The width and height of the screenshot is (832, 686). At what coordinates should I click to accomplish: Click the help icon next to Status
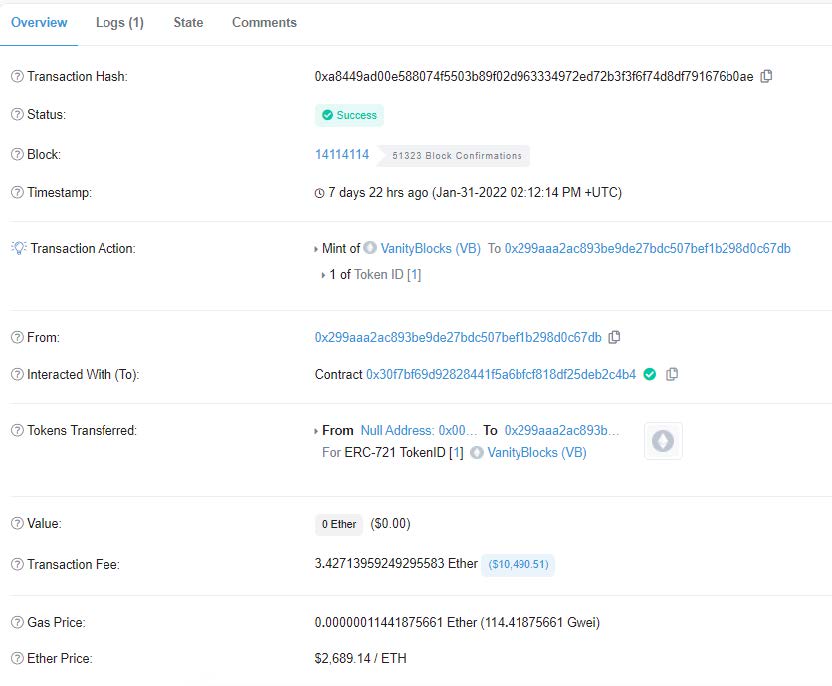17,115
